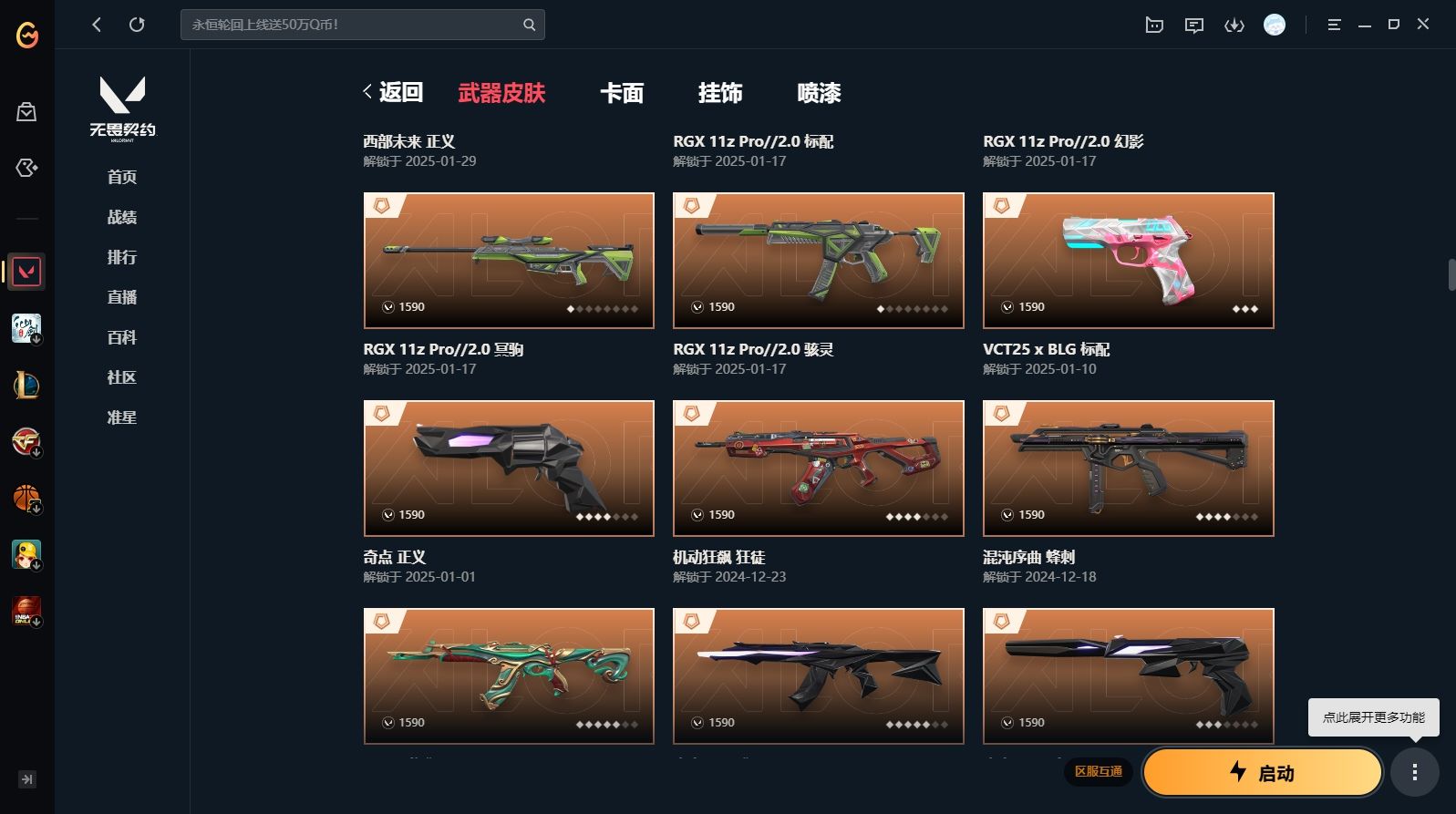Open the download manager icon
The width and height of the screenshot is (1456, 814).
[x=1234, y=26]
